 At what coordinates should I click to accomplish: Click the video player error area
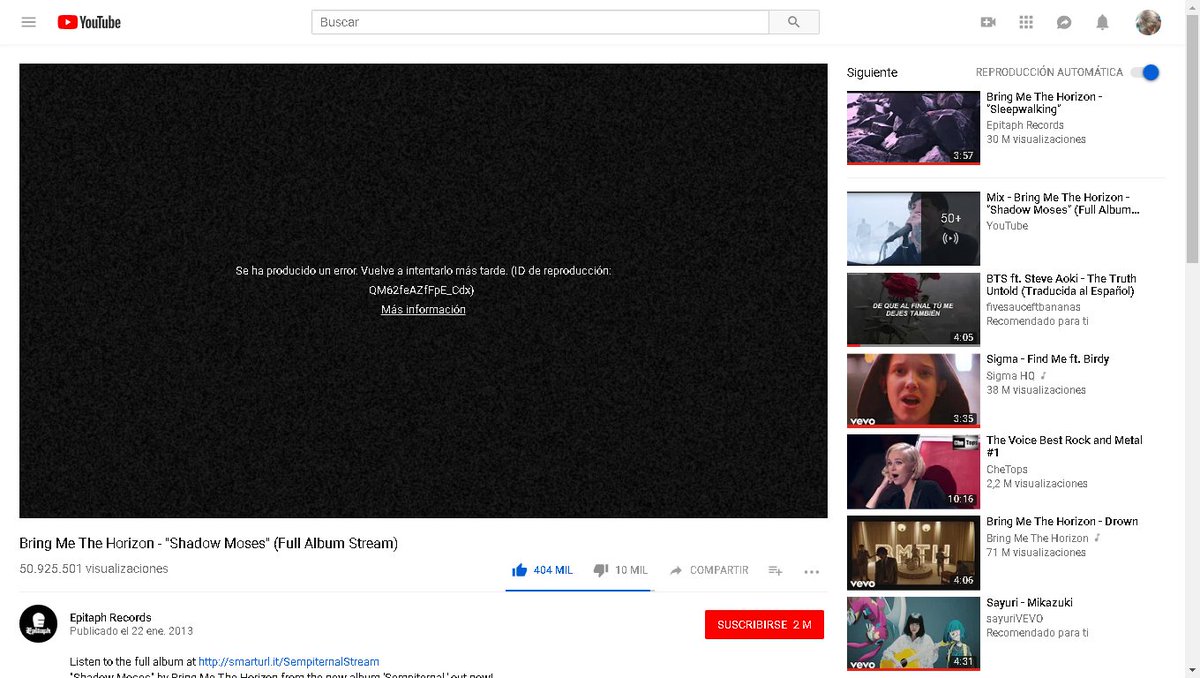click(x=423, y=290)
